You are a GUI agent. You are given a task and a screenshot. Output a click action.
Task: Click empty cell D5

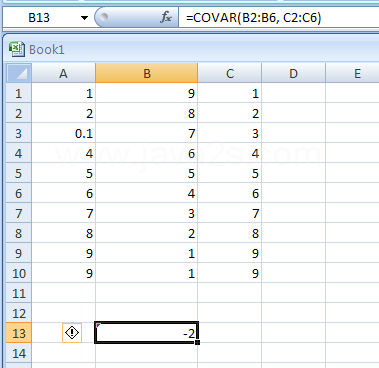[x=293, y=173]
